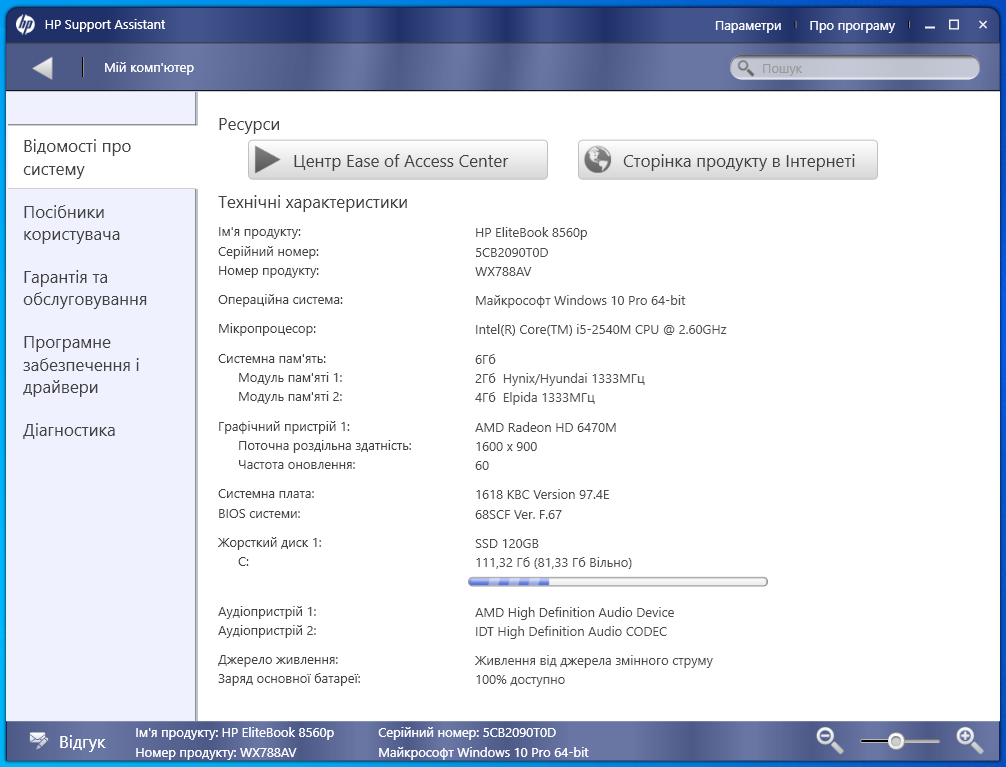Screen dimensions: 1006x767
Task: Click the status bar product name text
Action: pyautogui.click(x=235, y=732)
